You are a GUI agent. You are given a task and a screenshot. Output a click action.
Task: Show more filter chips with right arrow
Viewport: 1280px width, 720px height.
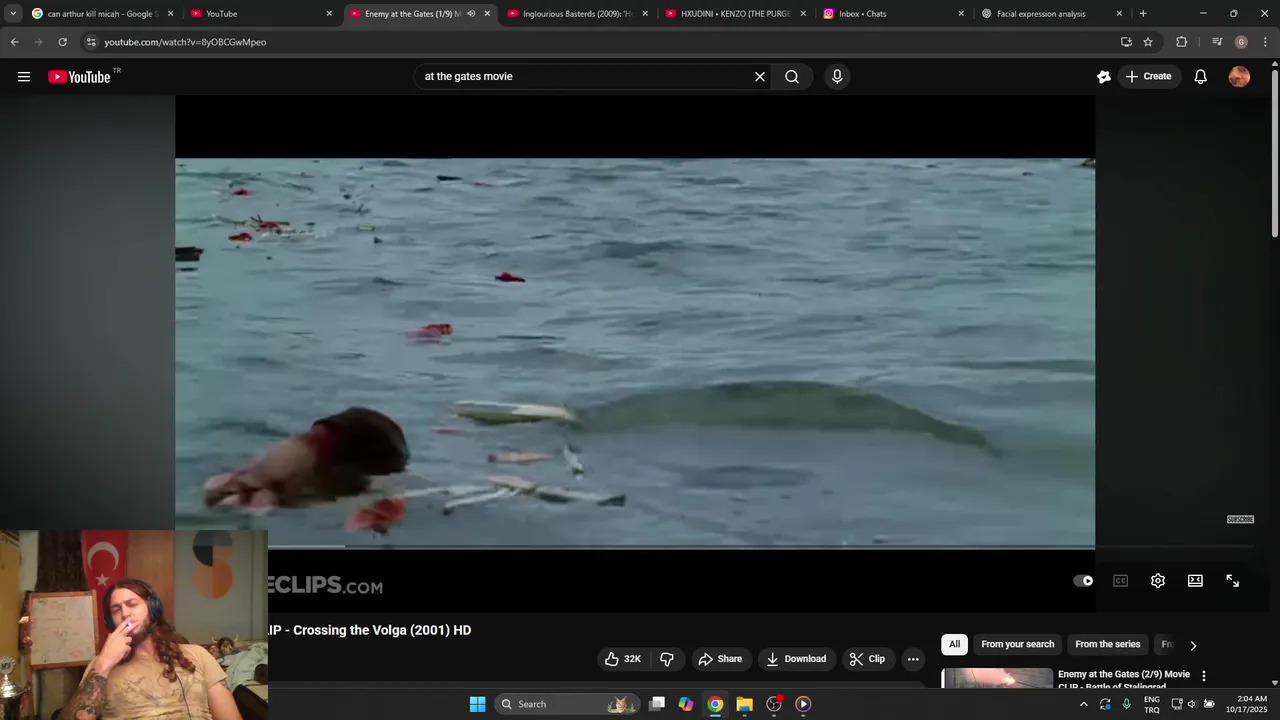(1193, 646)
